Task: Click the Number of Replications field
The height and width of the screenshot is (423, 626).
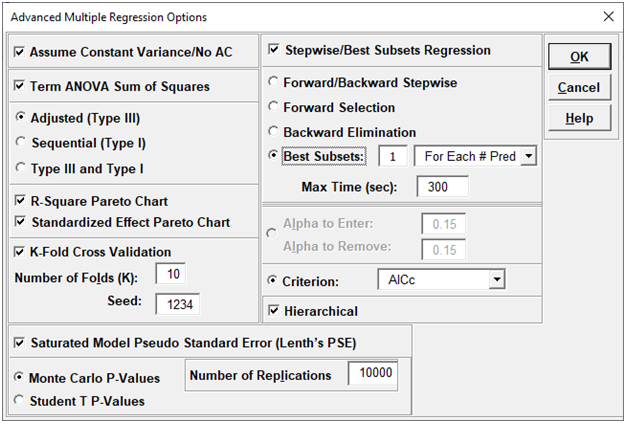Action: pos(373,373)
